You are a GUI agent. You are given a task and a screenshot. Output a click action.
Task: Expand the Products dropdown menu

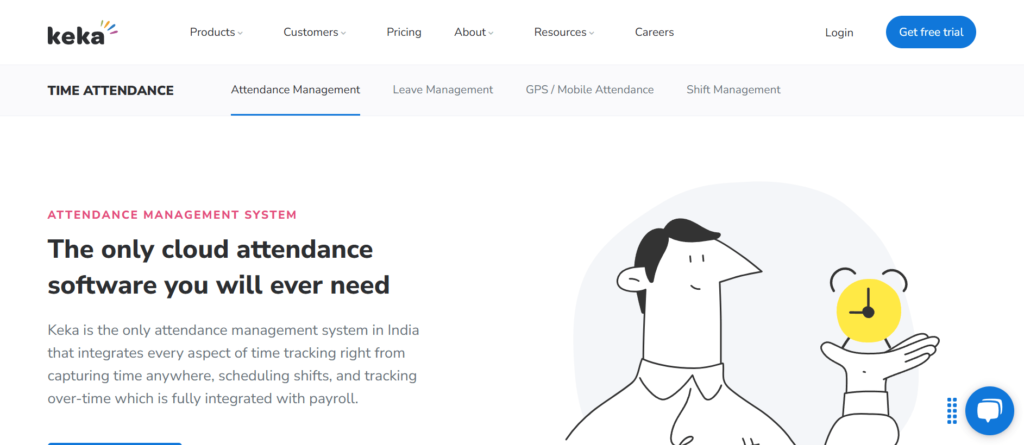pyautogui.click(x=216, y=32)
